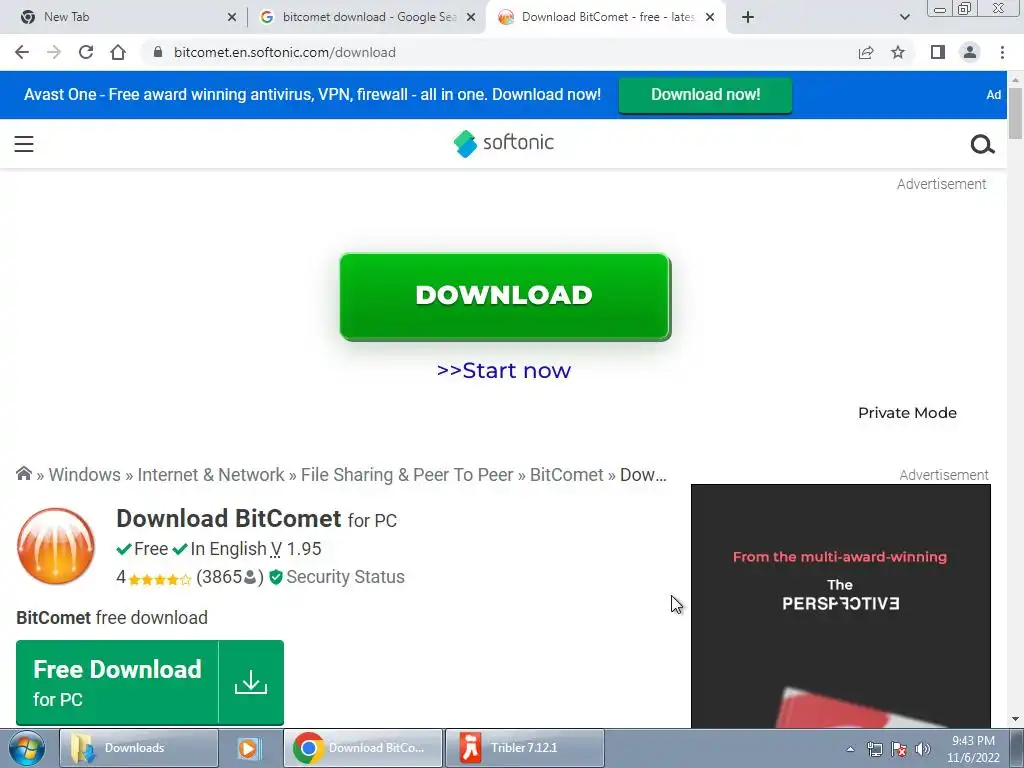Open the Windows Start orb

(x=27, y=748)
